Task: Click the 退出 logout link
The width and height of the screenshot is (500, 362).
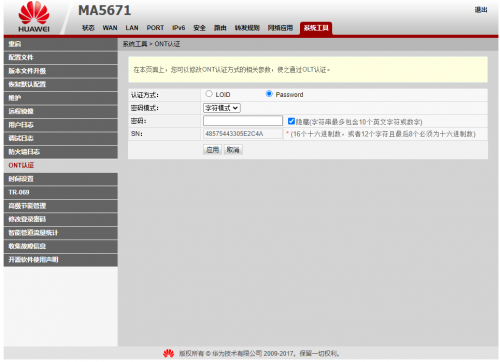Action: tap(481, 10)
